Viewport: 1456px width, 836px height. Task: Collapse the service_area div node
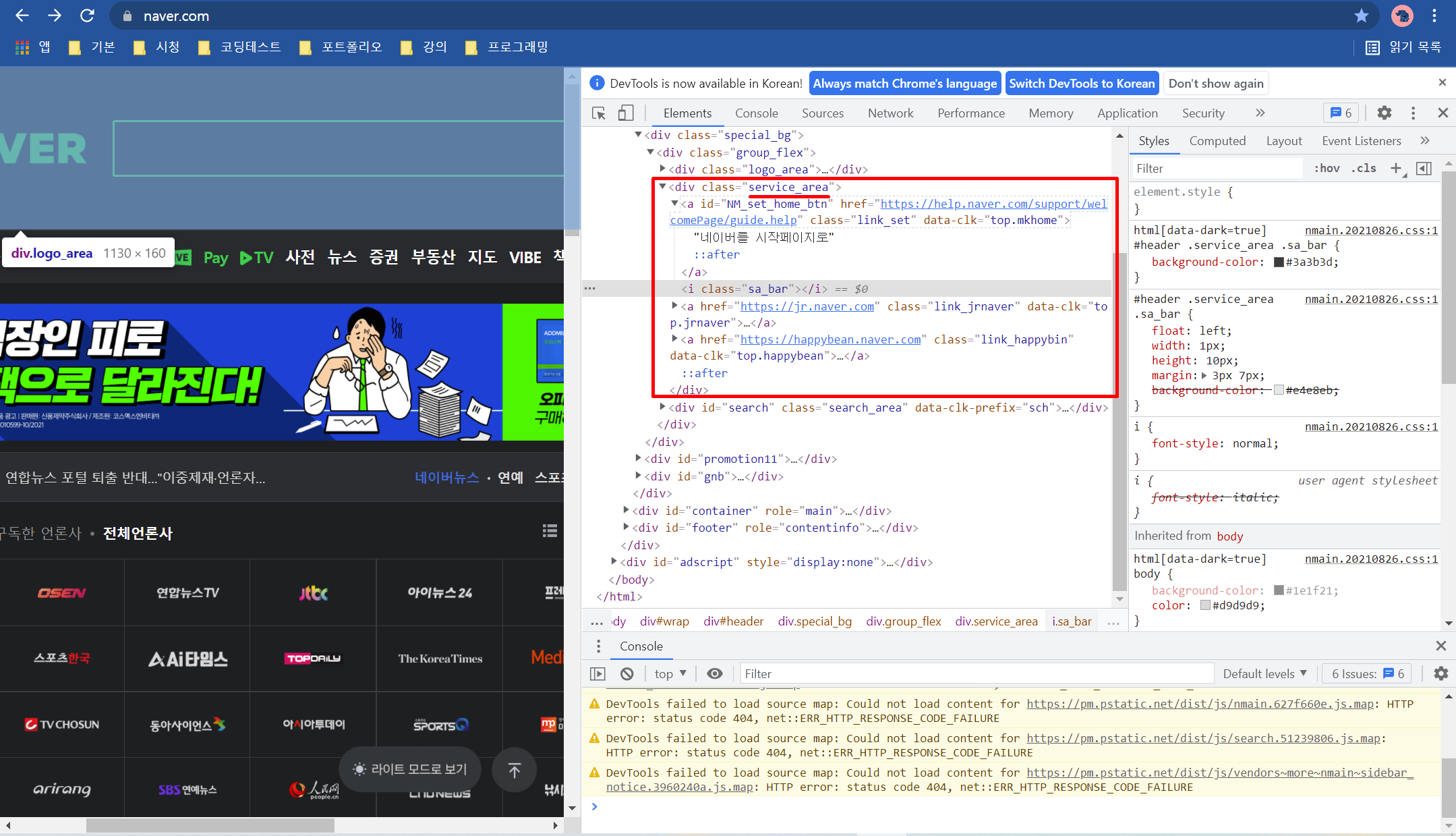(662, 187)
